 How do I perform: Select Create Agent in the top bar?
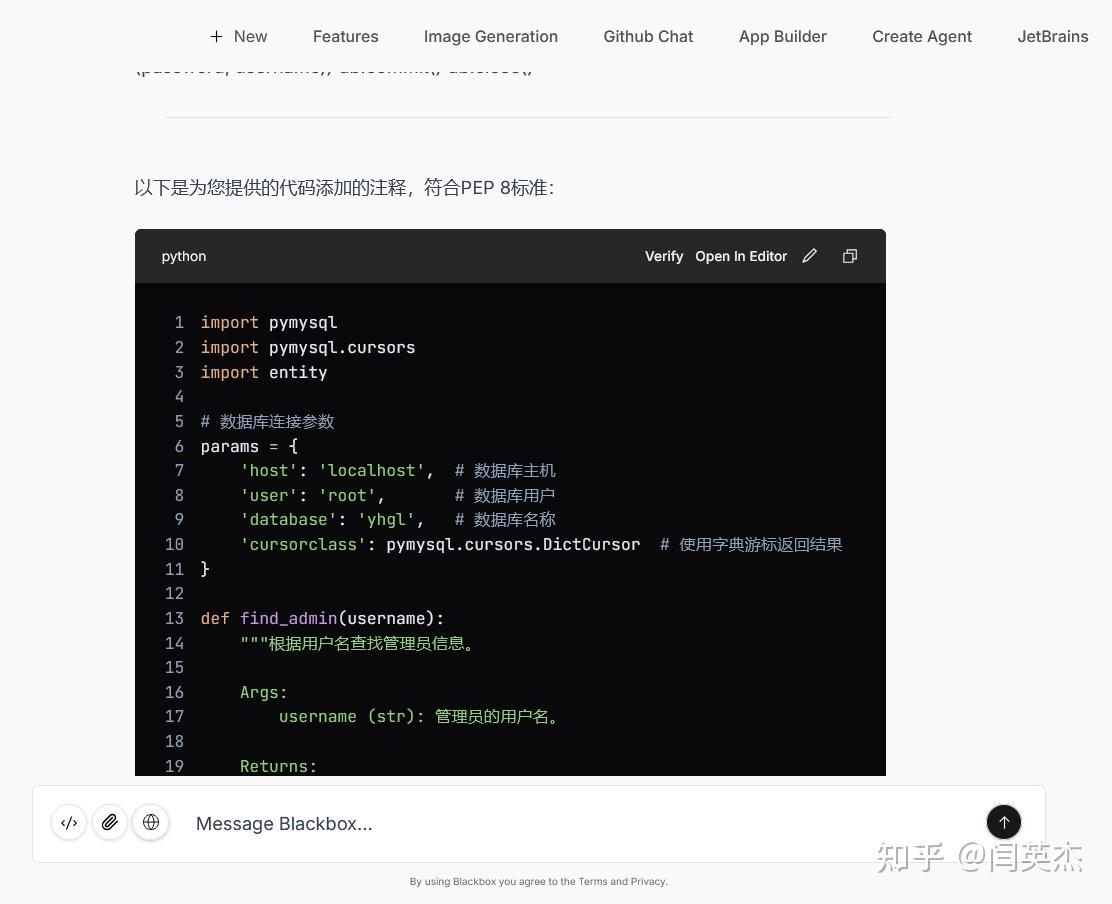point(922,36)
